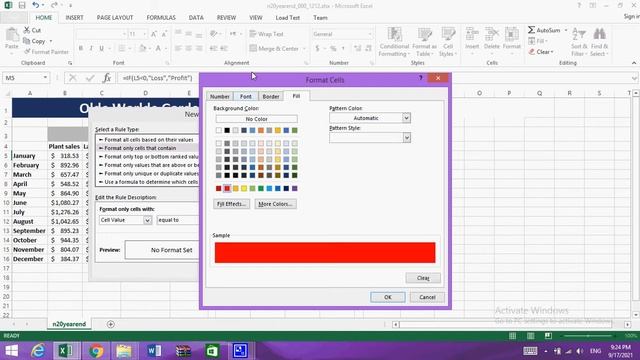Click OK in Format Cells dialog
The height and width of the screenshot is (360, 640).
pyautogui.click(x=388, y=297)
